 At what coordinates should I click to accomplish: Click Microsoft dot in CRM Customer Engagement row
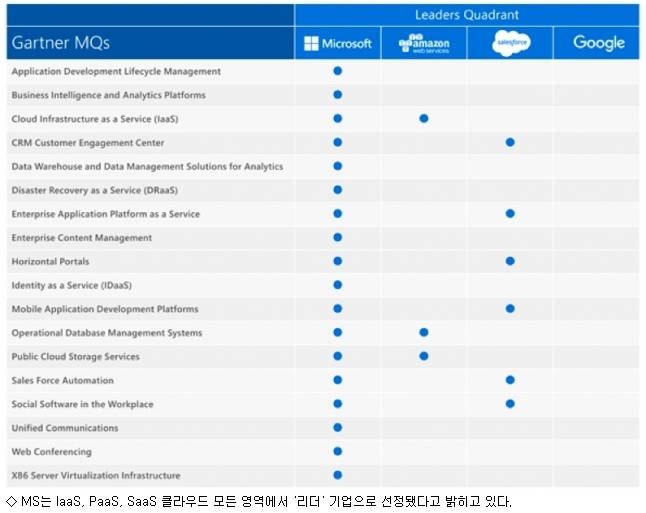tap(338, 142)
